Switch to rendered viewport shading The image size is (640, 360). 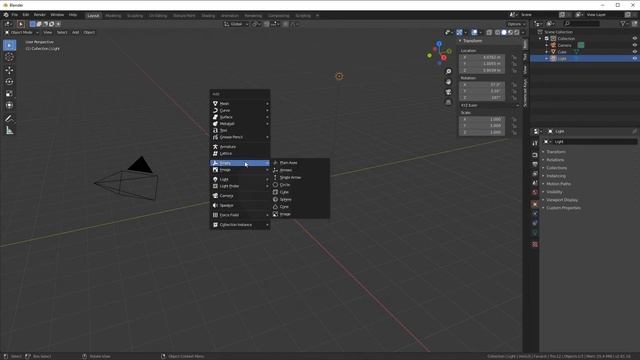click(517, 32)
